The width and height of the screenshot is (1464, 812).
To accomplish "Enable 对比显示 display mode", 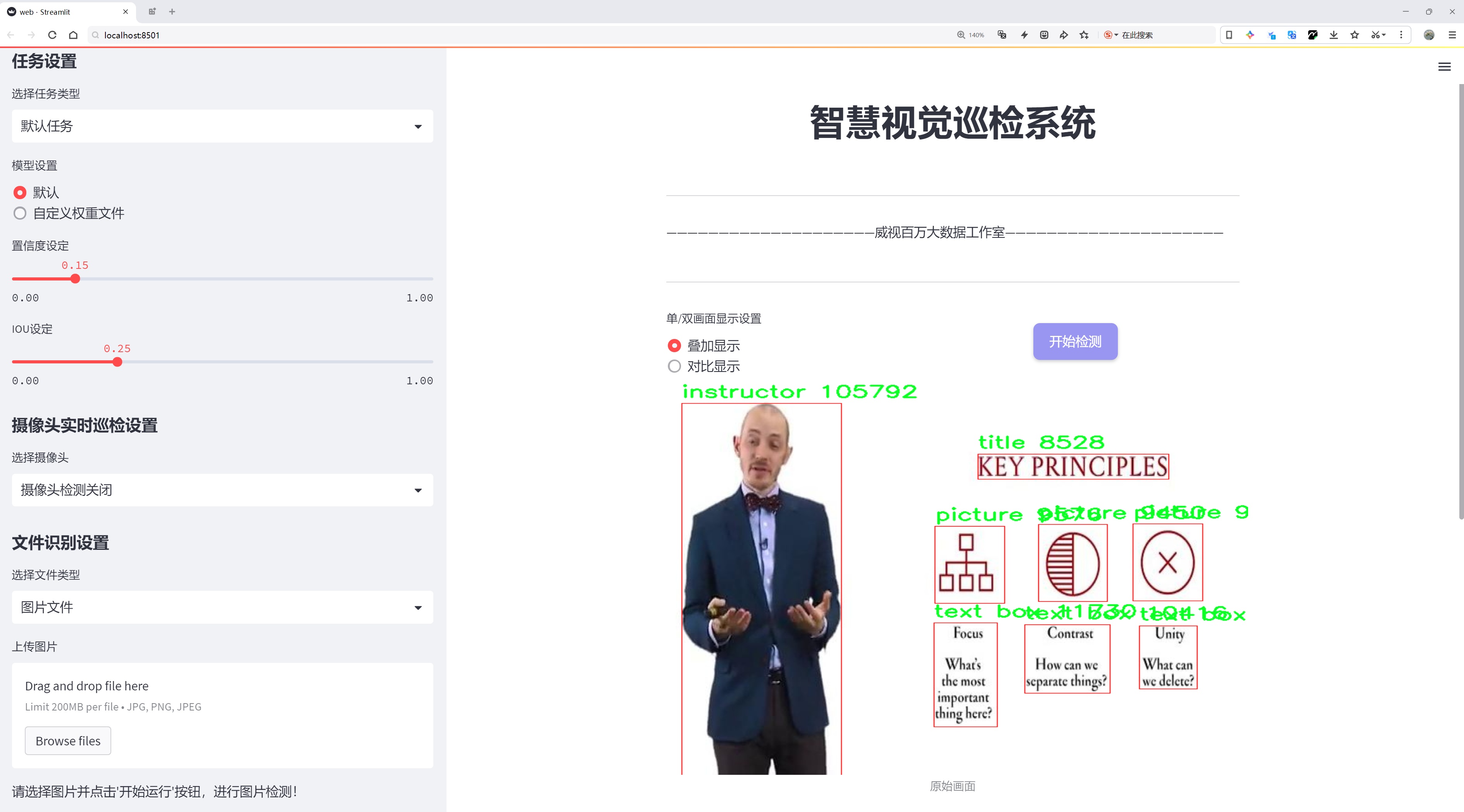I will [674, 366].
